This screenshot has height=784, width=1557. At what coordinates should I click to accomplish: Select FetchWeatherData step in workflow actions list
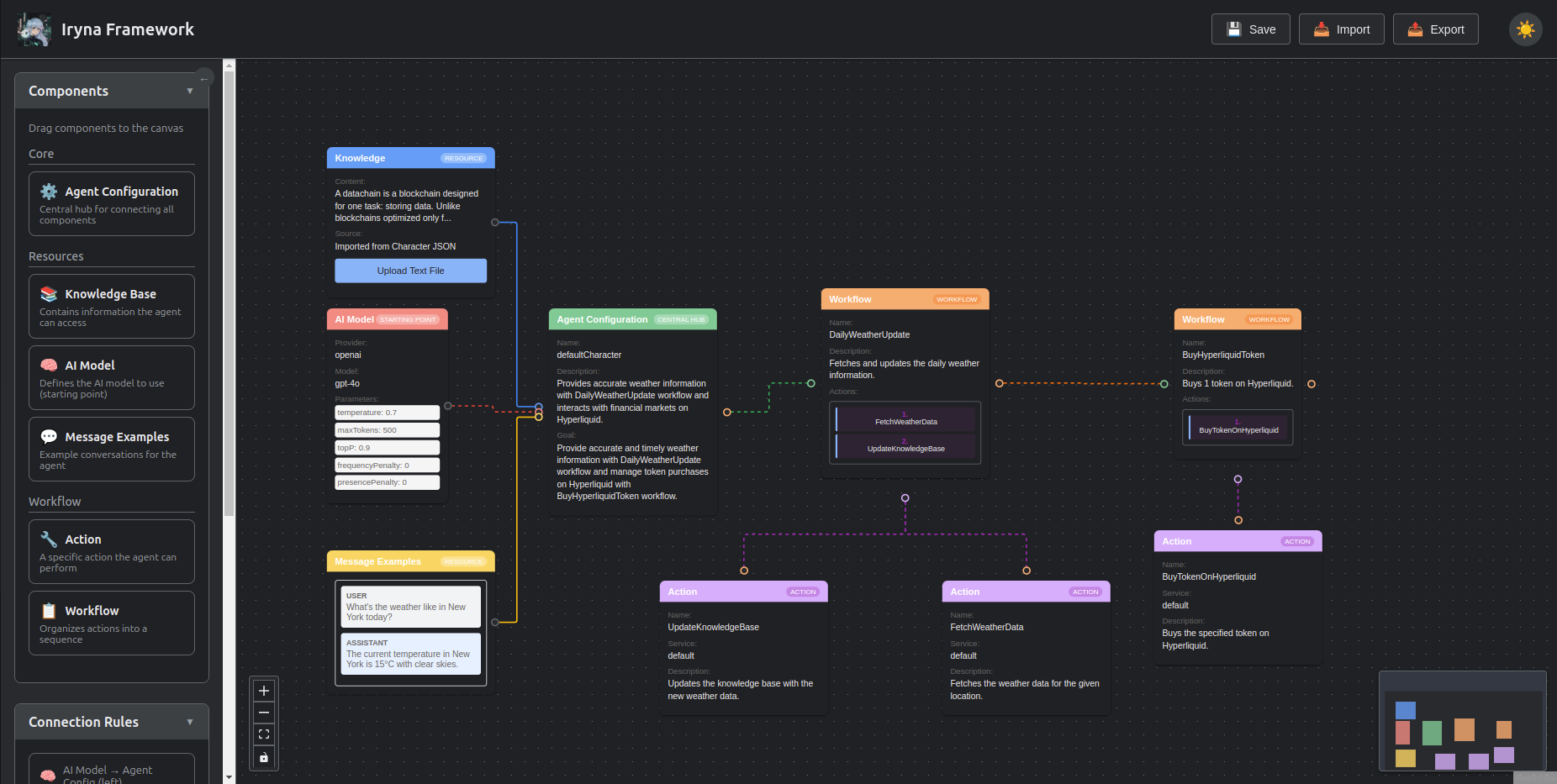tap(905, 419)
